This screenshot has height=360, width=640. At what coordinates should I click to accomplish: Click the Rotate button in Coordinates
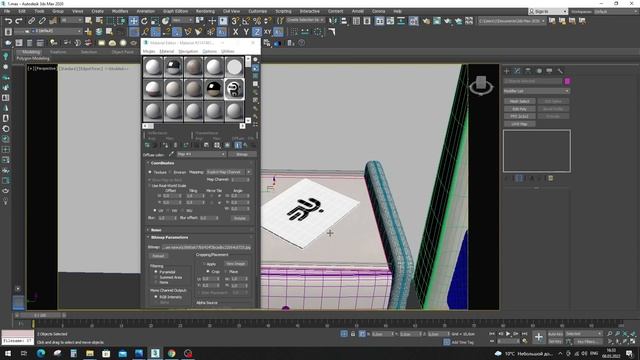(x=240, y=218)
